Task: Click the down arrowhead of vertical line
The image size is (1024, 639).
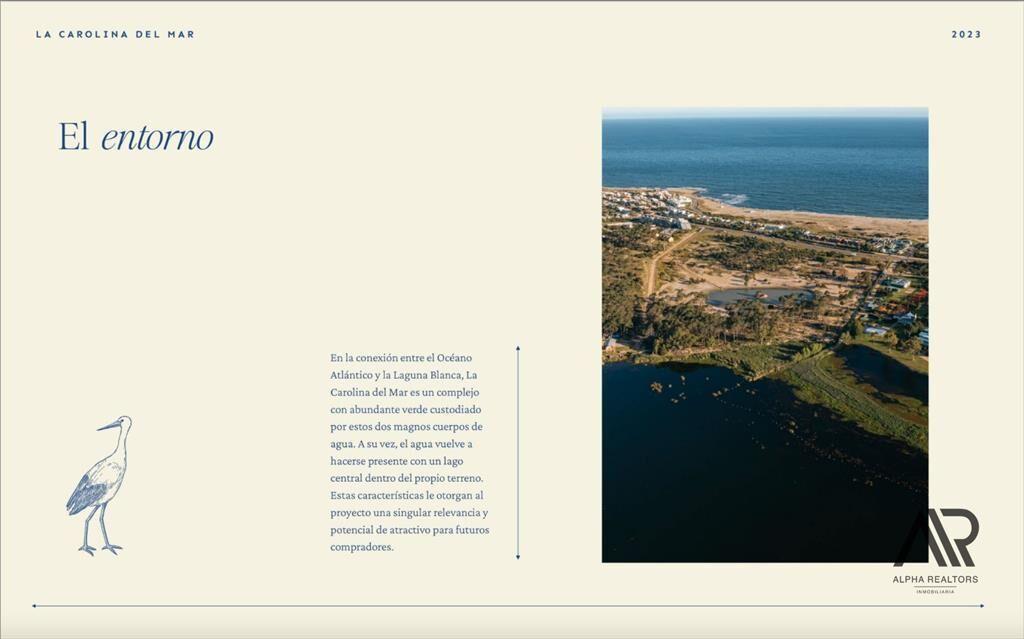Action: 518,556
